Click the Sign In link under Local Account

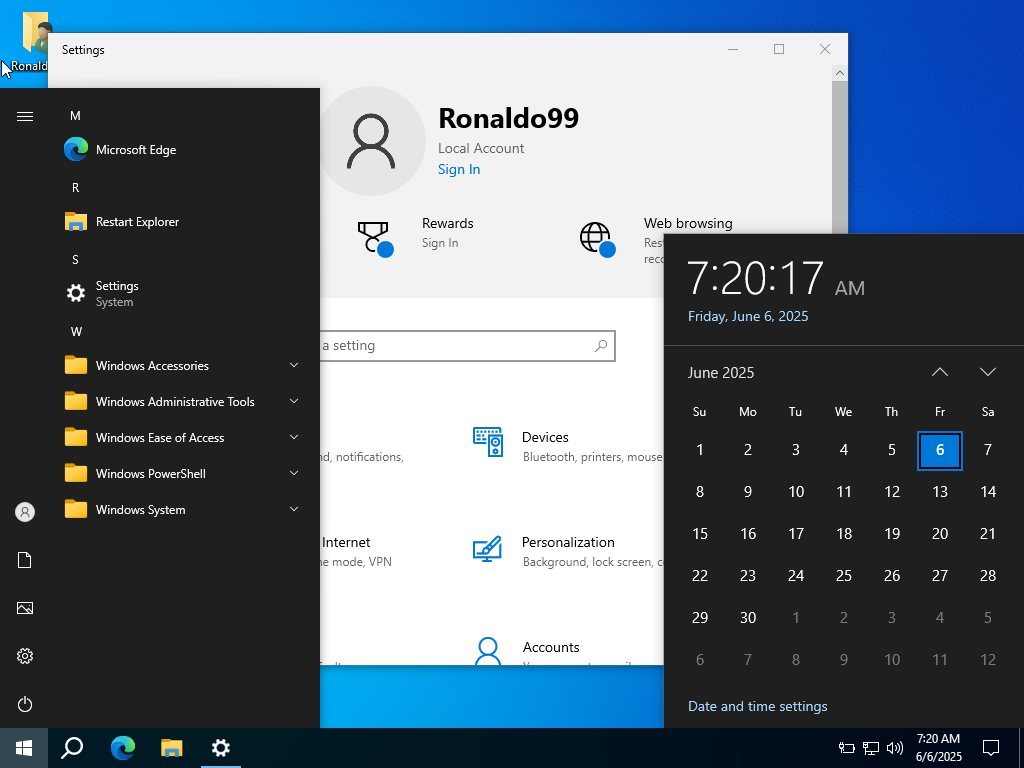(x=458, y=169)
